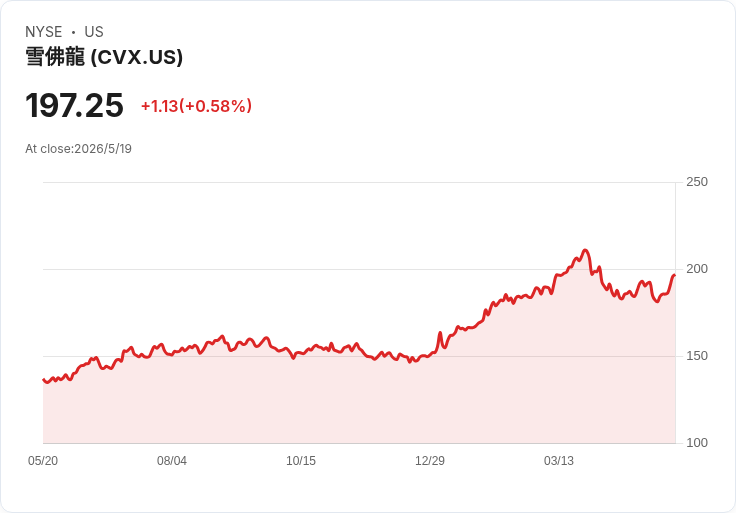Click the sharp spike just after 12/29
The height and width of the screenshot is (513, 736).
point(440,333)
